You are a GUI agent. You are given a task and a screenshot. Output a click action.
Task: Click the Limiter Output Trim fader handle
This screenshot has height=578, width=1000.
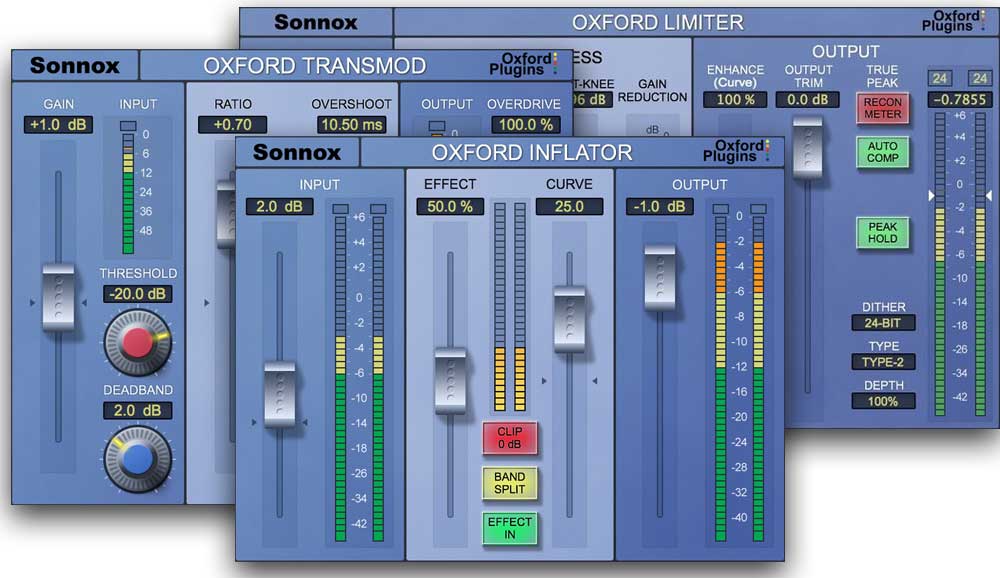pyautogui.click(x=807, y=147)
